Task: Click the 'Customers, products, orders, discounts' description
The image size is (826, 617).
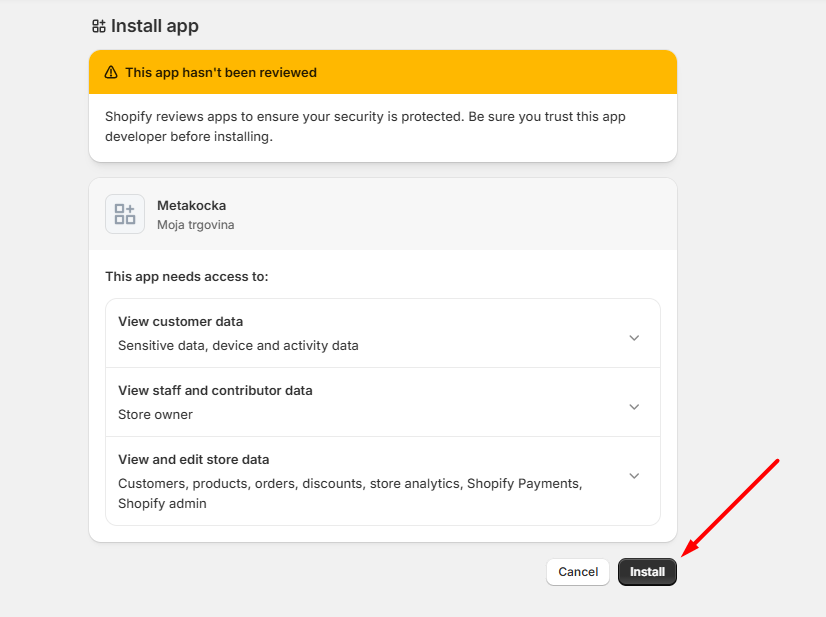Action: (350, 493)
